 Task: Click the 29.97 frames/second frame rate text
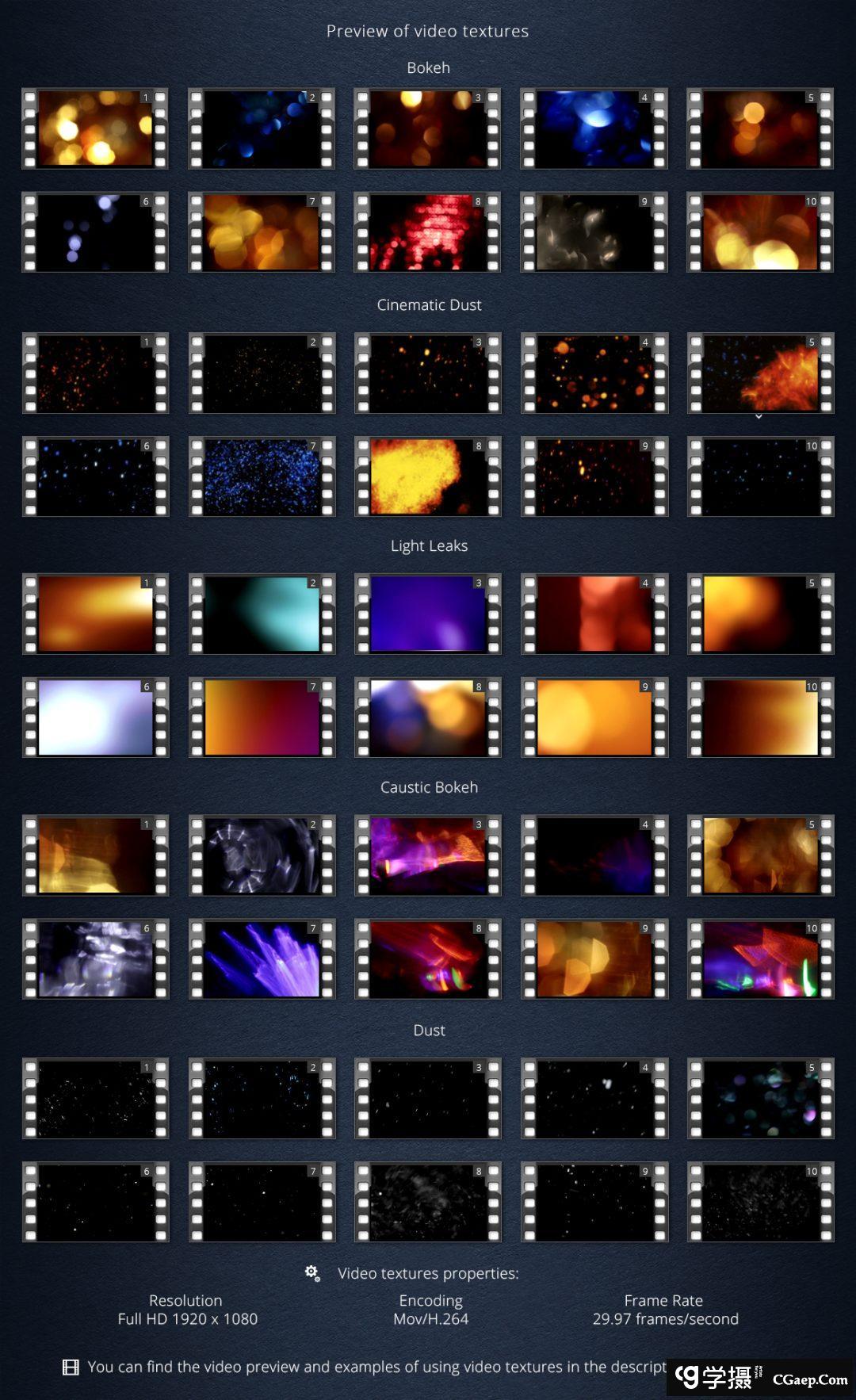(665, 1319)
